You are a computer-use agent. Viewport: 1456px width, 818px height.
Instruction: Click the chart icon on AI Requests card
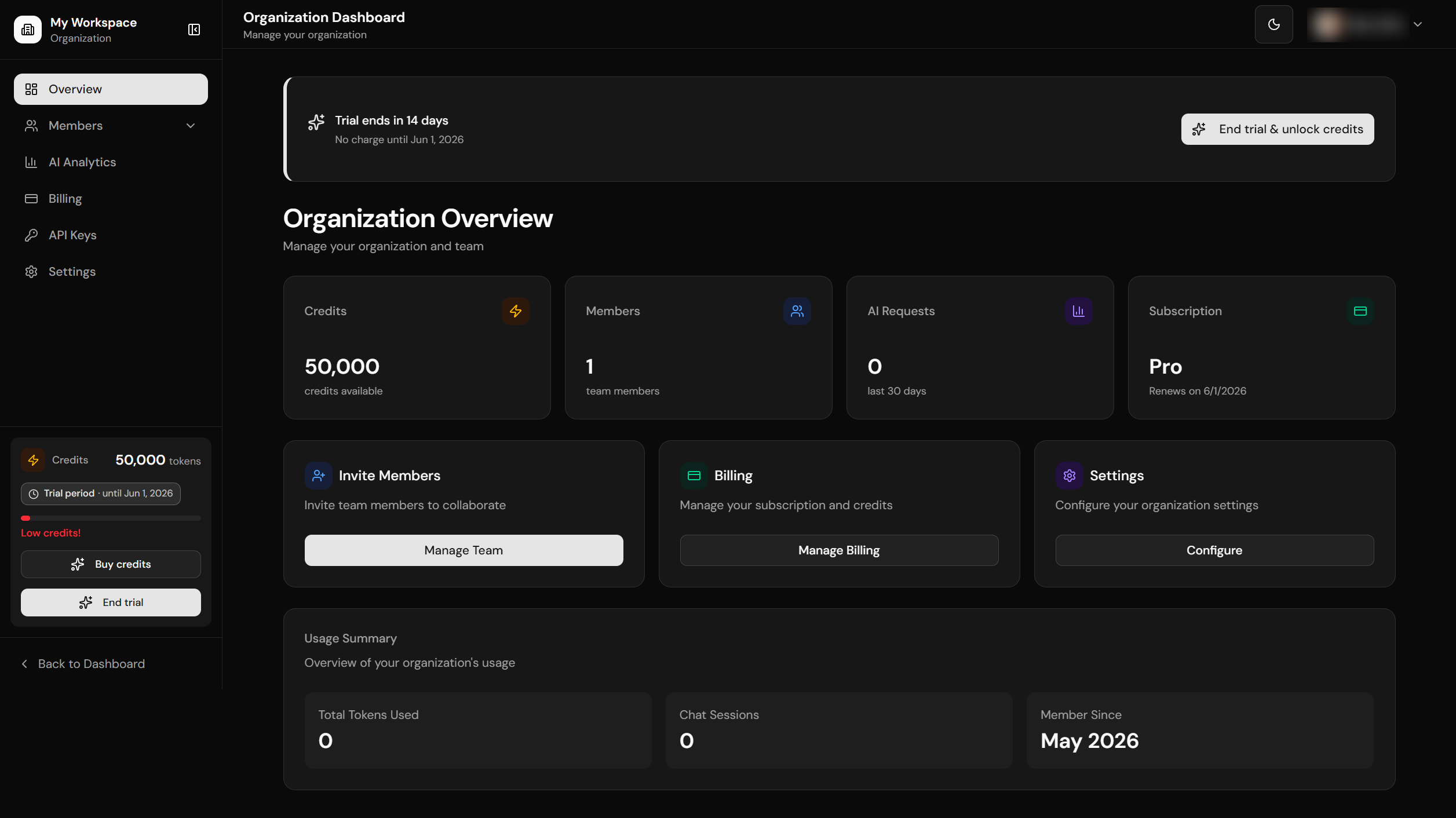pos(1079,311)
